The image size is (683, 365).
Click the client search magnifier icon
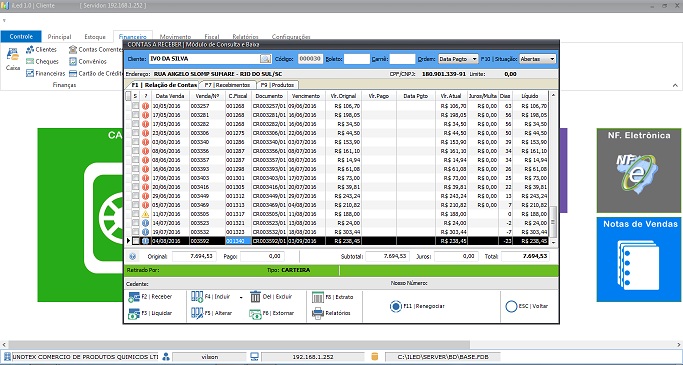(x=265, y=59)
